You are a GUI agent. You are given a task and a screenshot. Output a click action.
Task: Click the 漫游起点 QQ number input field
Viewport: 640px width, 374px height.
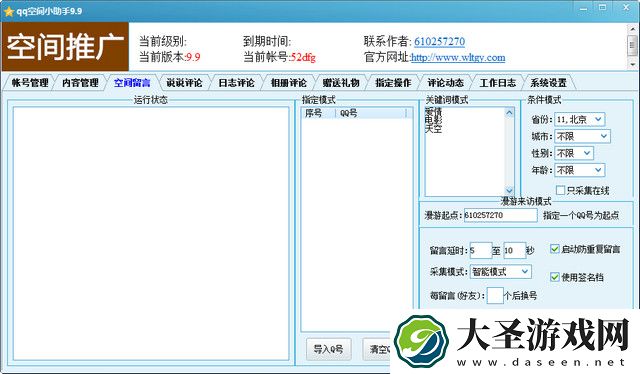500,215
